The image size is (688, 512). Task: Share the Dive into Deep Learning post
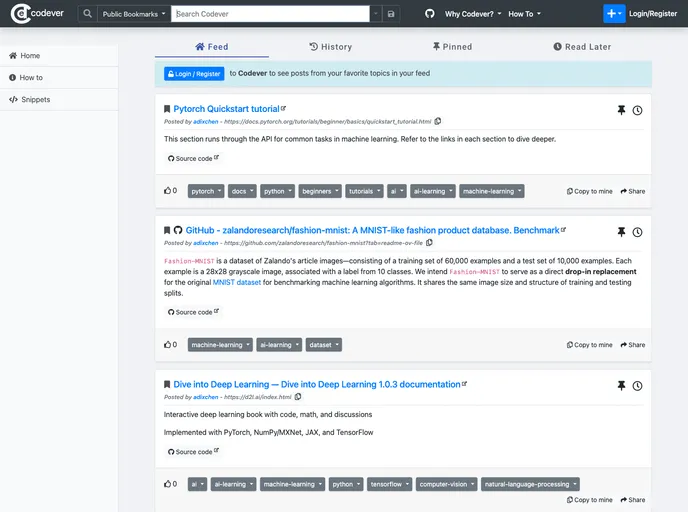[x=633, y=500]
